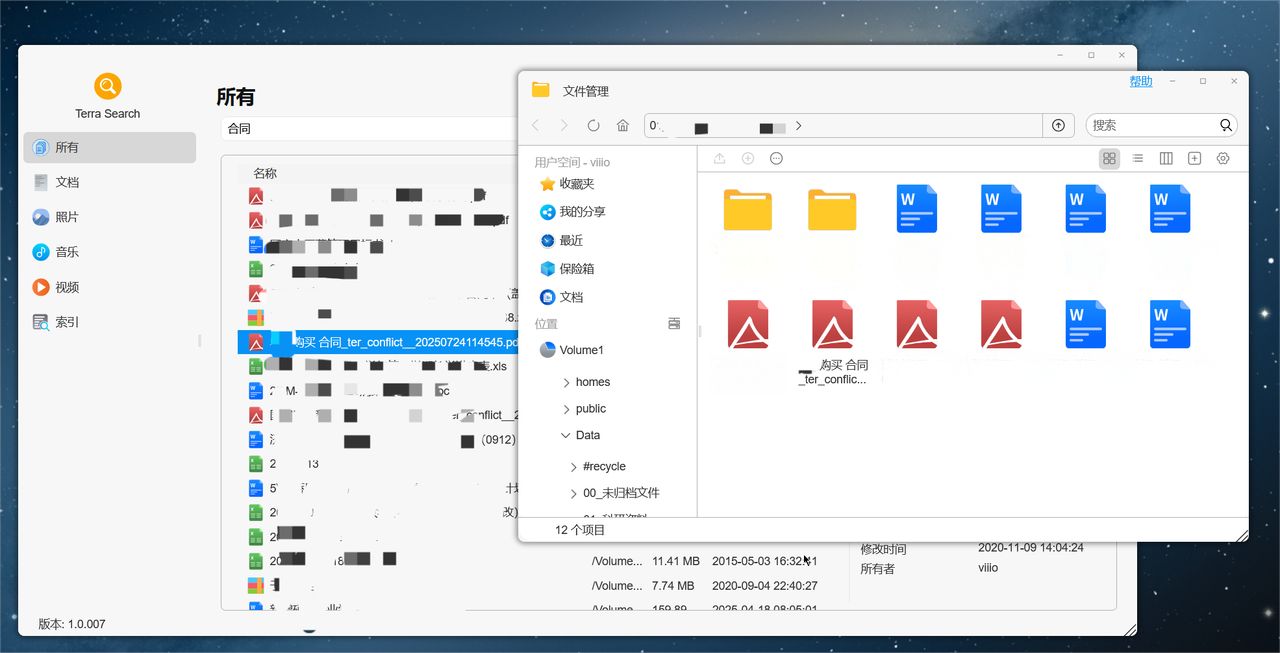Expand the path chevron in address bar
Viewport: 1280px width, 653px height.
pos(799,126)
